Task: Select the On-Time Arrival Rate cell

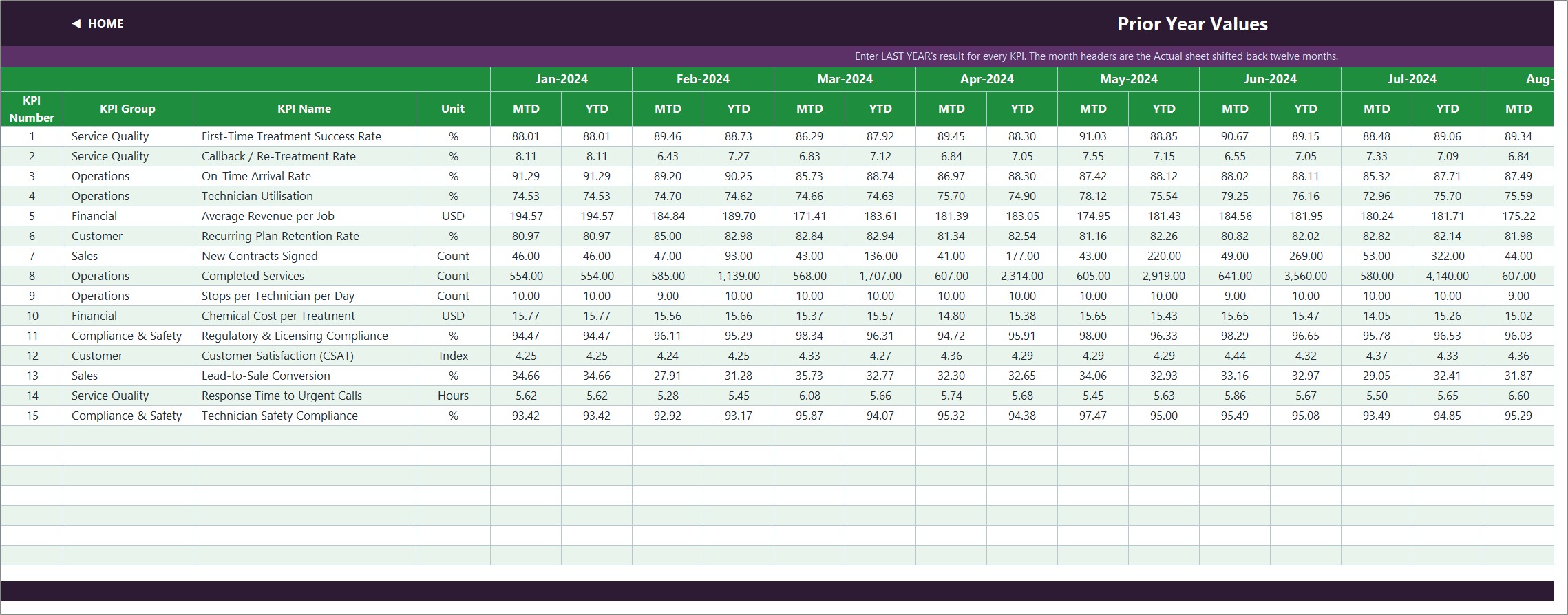Action: tap(304, 176)
